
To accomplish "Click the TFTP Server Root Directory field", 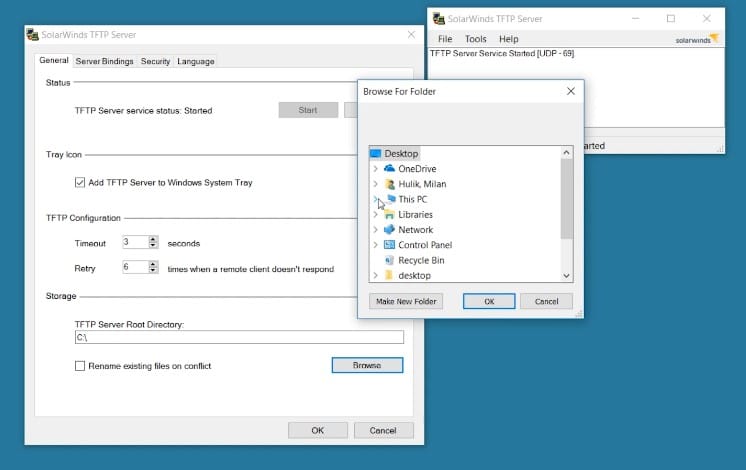I will (239, 337).
